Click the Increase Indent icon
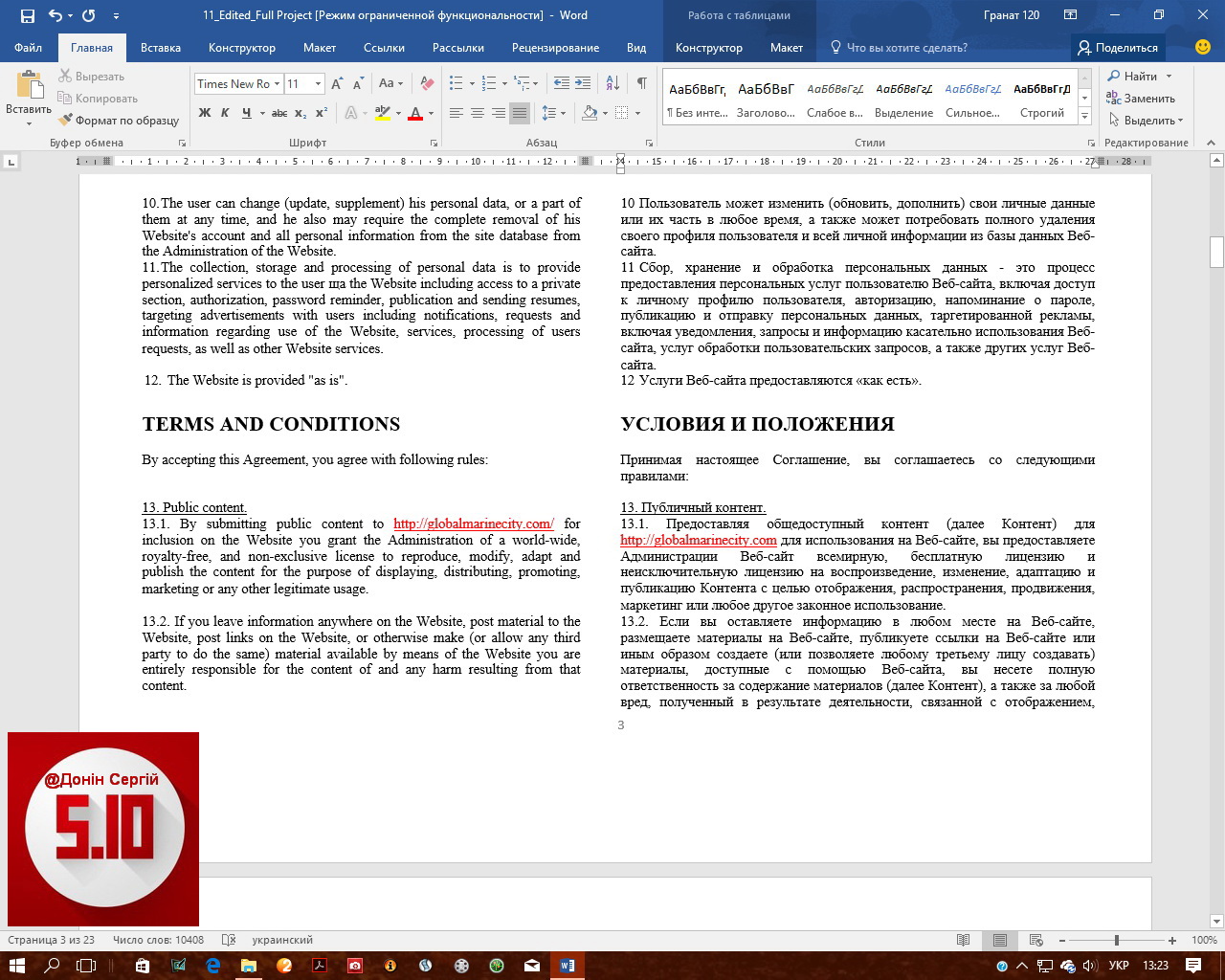The height and width of the screenshot is (980, 1225). coord(583,84)
